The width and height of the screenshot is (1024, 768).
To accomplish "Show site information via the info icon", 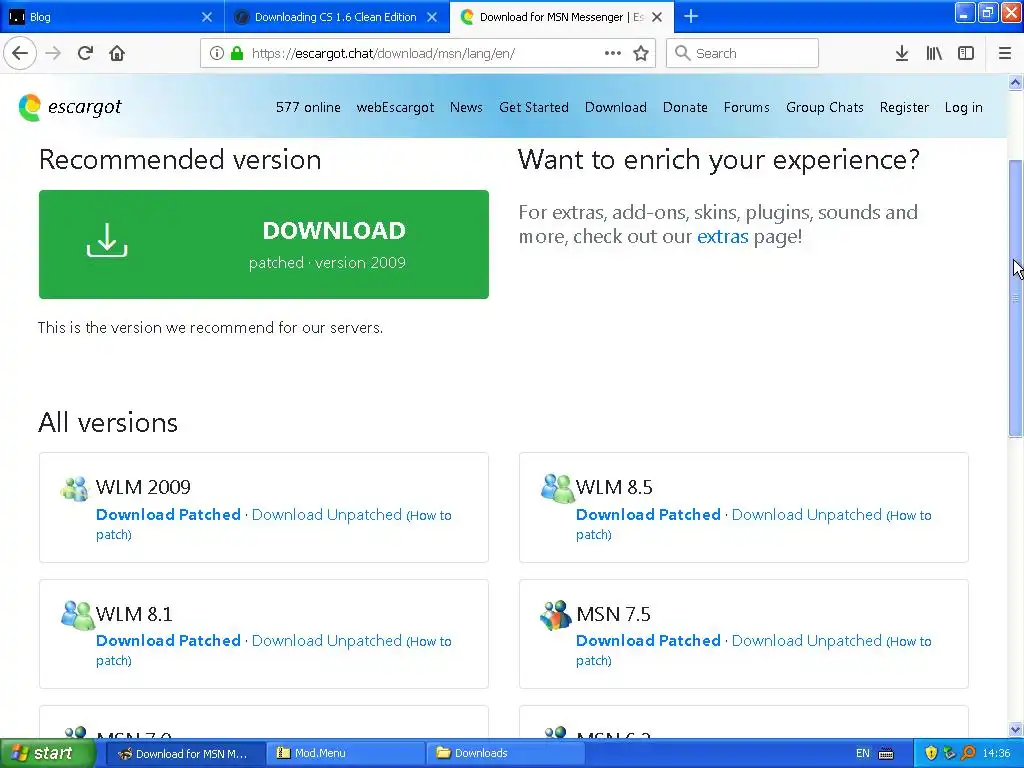I will (216, 53).
